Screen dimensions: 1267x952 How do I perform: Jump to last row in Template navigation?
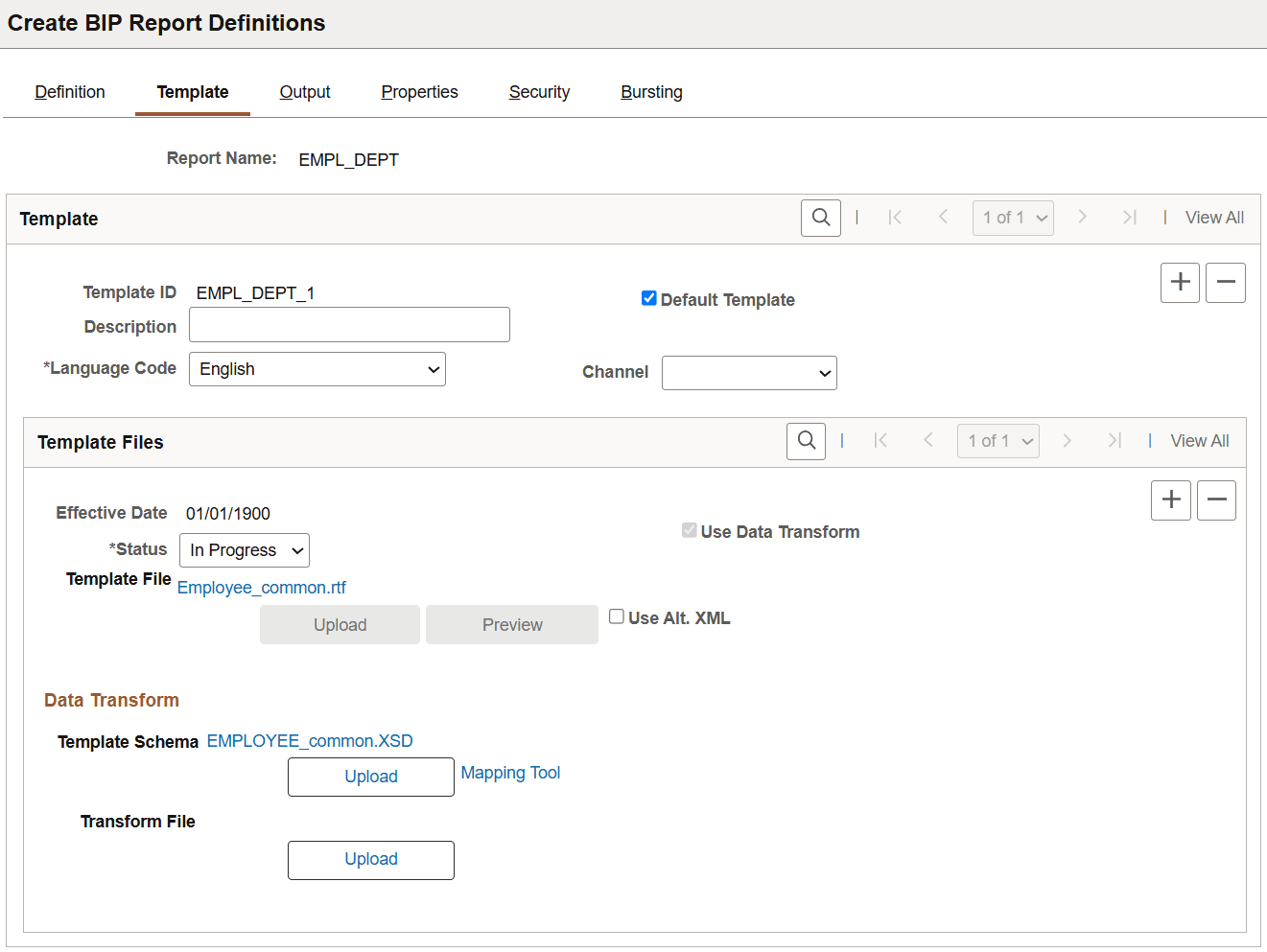point(1130,218)
